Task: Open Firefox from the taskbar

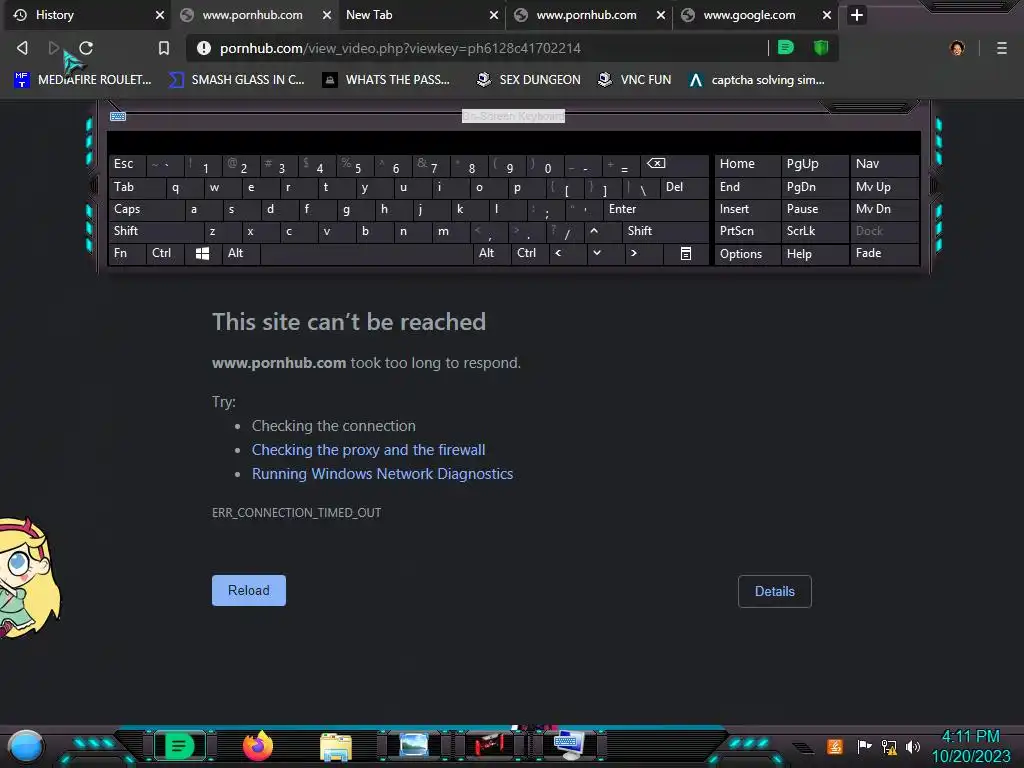Action: [257, 746]
